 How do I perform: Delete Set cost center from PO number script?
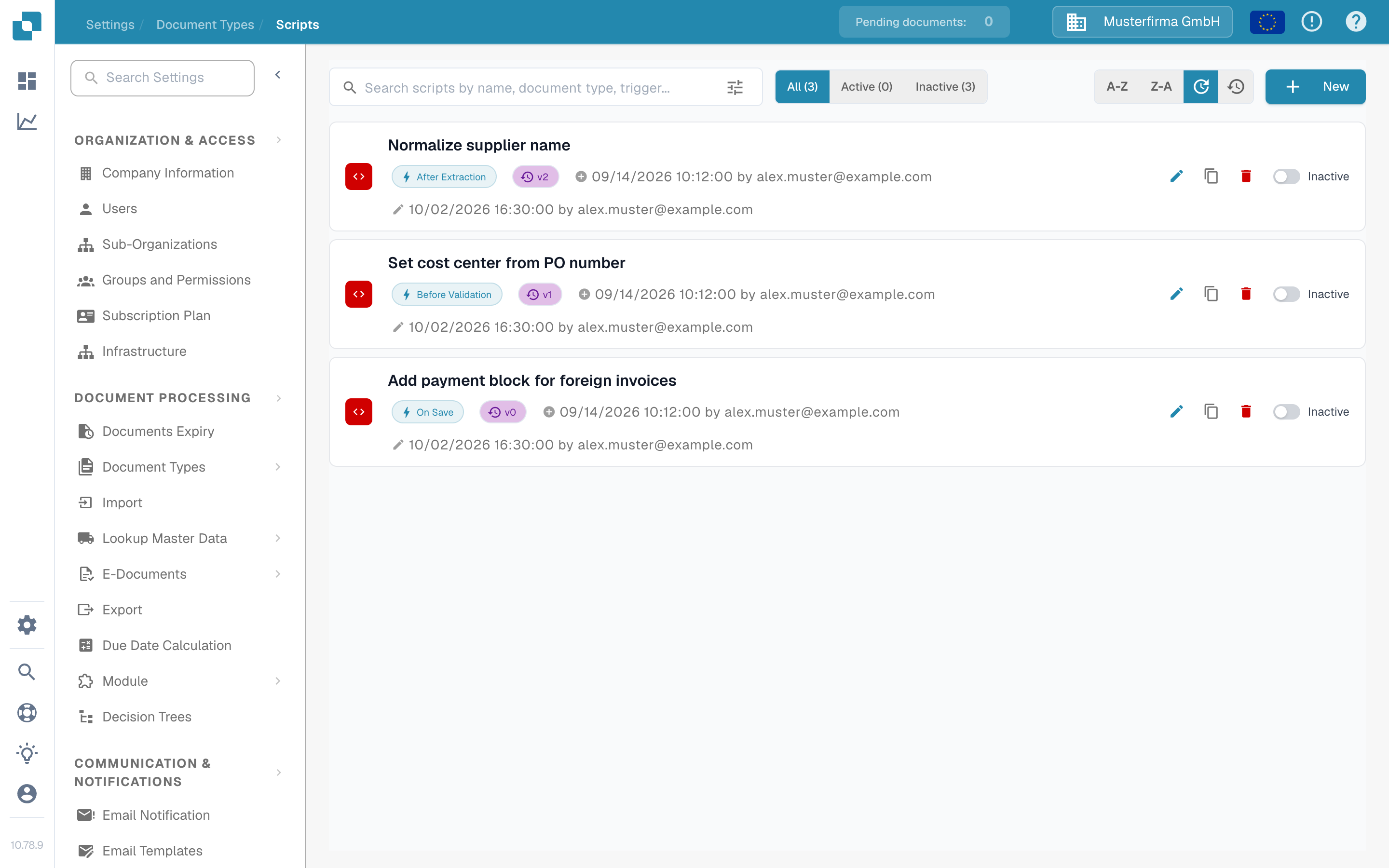1245,294
